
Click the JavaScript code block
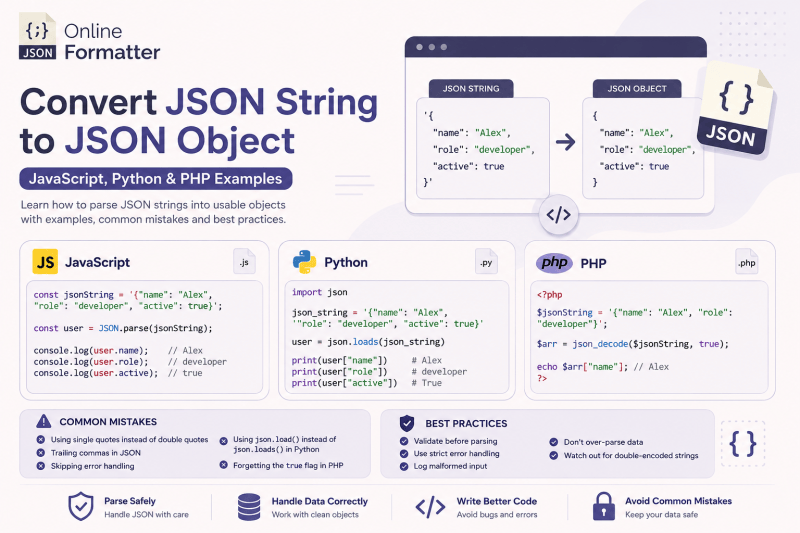tap(144, 337)
